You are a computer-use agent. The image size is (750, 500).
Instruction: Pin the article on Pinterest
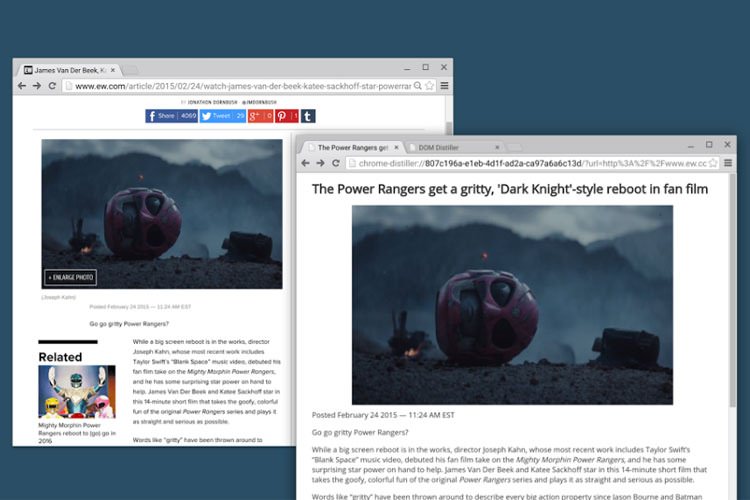287,116
